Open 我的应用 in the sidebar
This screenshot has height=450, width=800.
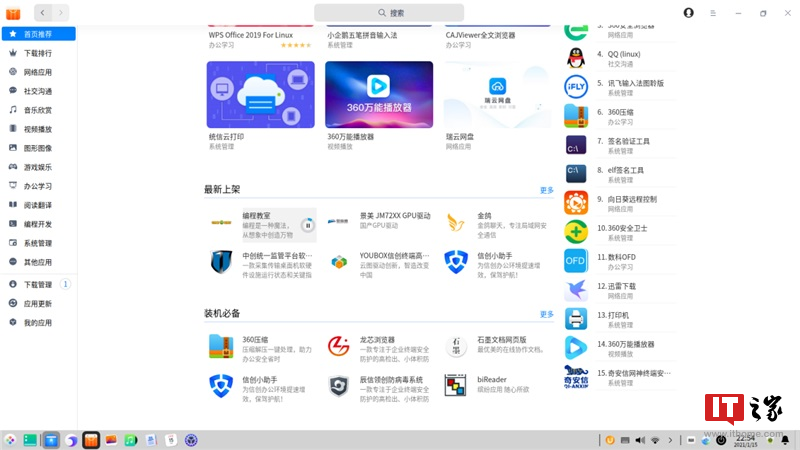39,322
